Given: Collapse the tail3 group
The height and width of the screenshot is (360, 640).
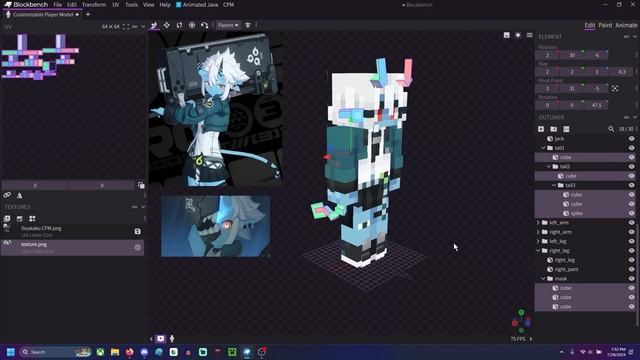Looking at the screenshot, I should 554,185.
